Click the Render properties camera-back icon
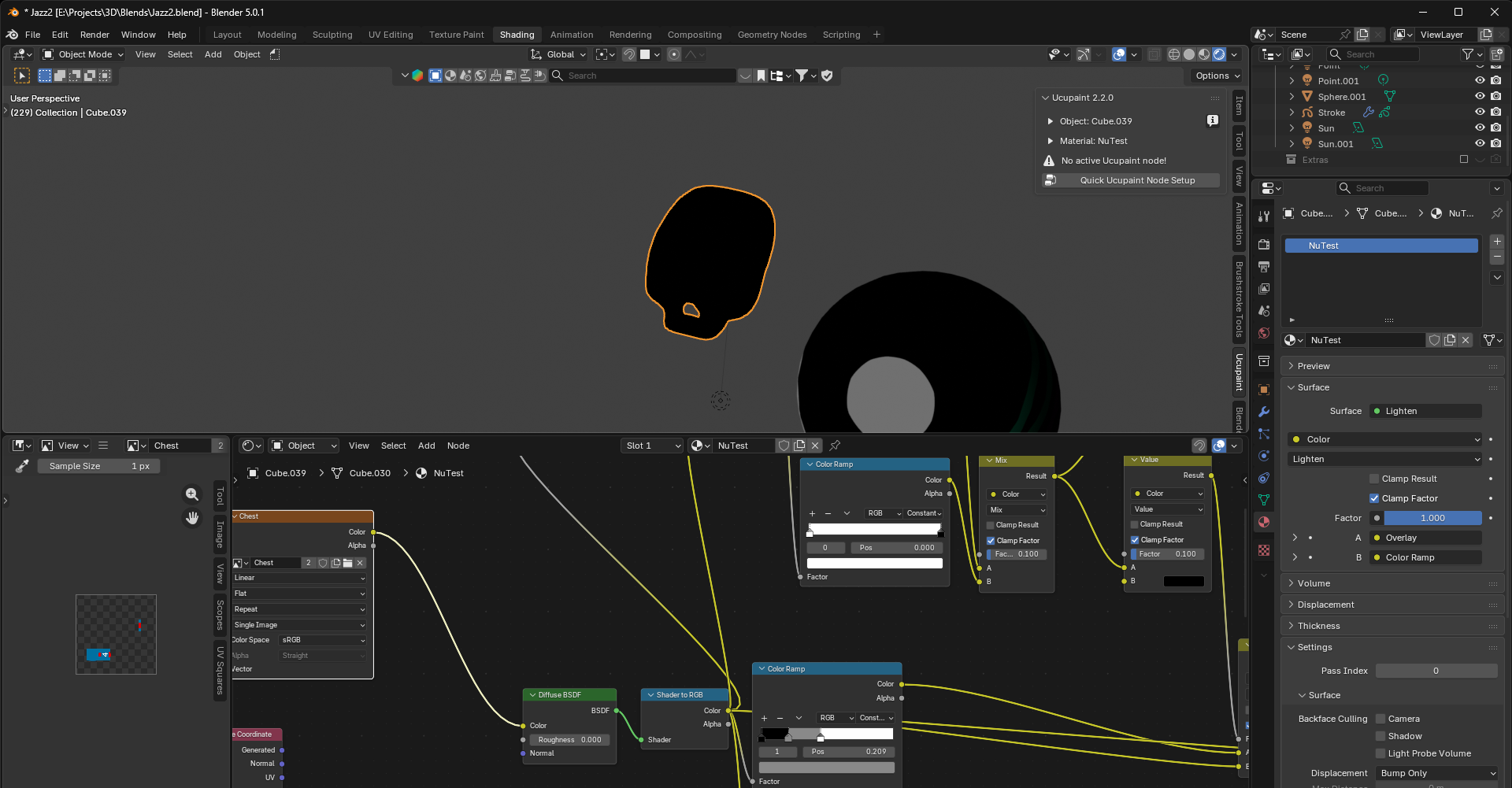The image size is (1512, 788). [x=1264, y=245]
